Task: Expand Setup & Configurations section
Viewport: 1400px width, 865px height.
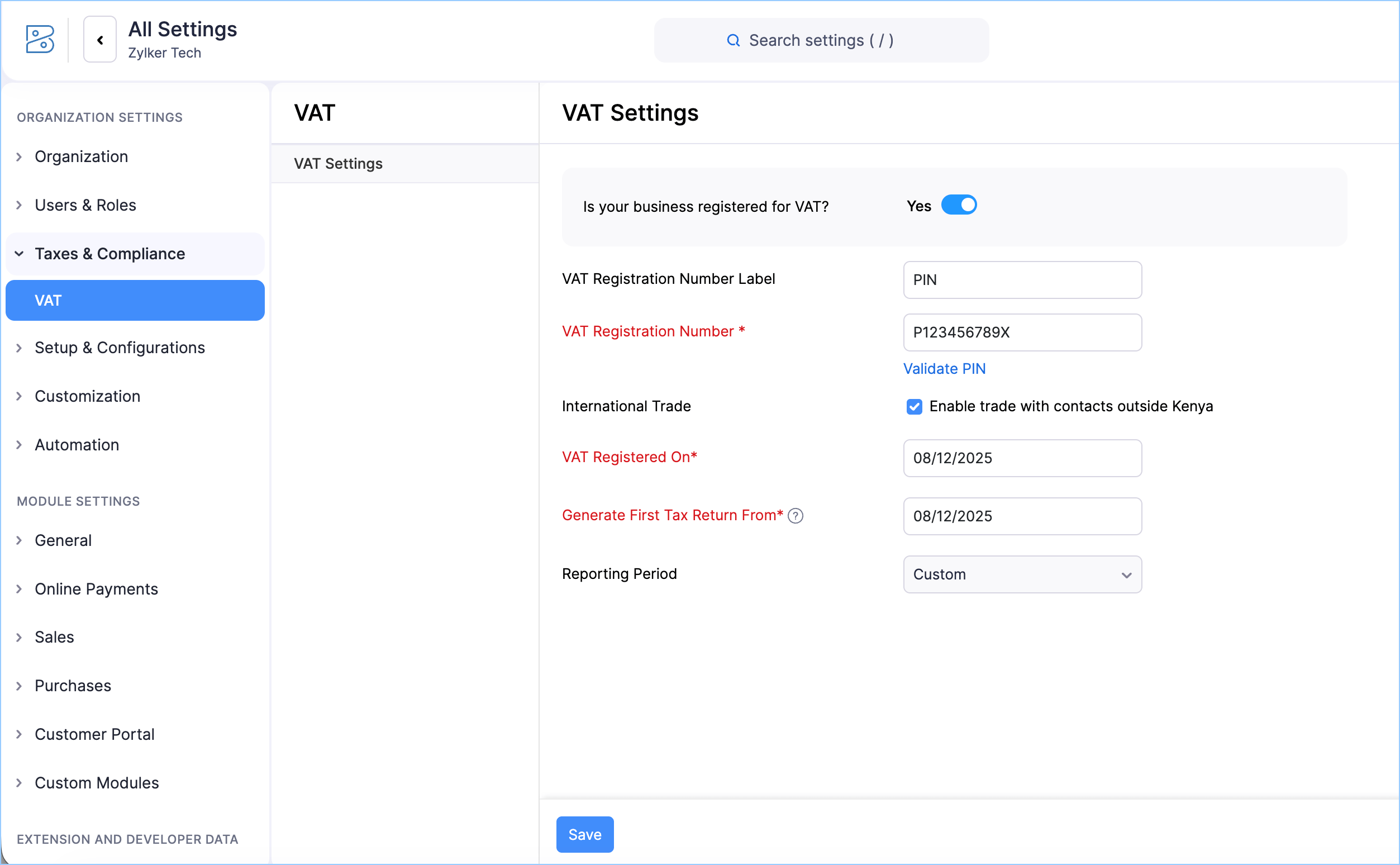Action: click(x=120, y=348)
